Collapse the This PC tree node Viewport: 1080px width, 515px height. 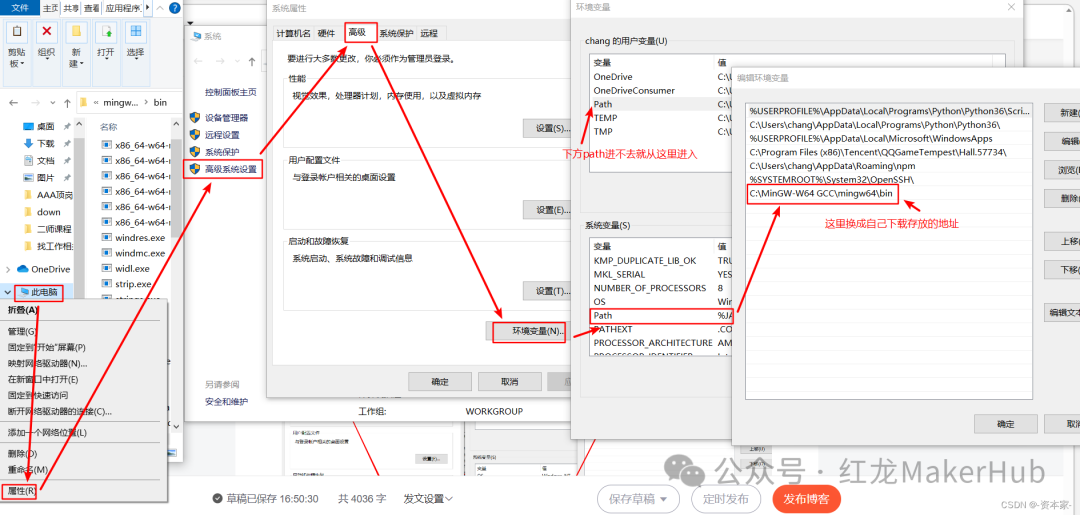click(8, 293)
